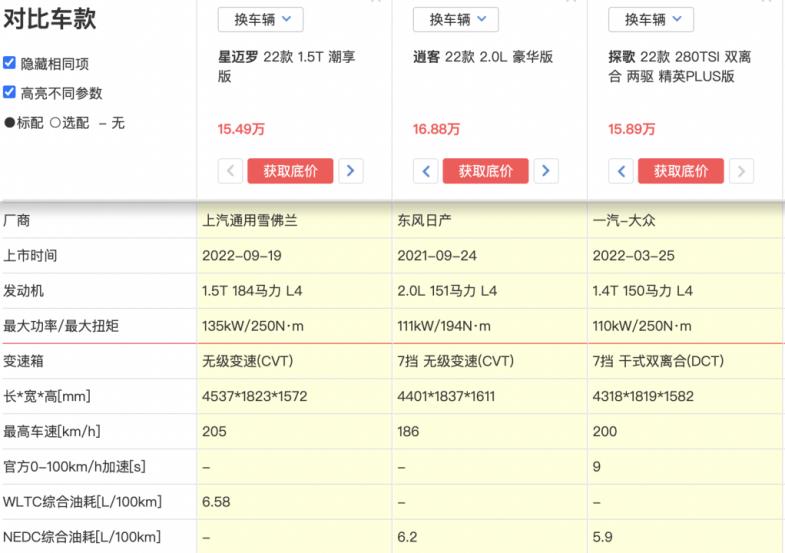Move 探歌 column right with its arrow

tap(741, 171)
